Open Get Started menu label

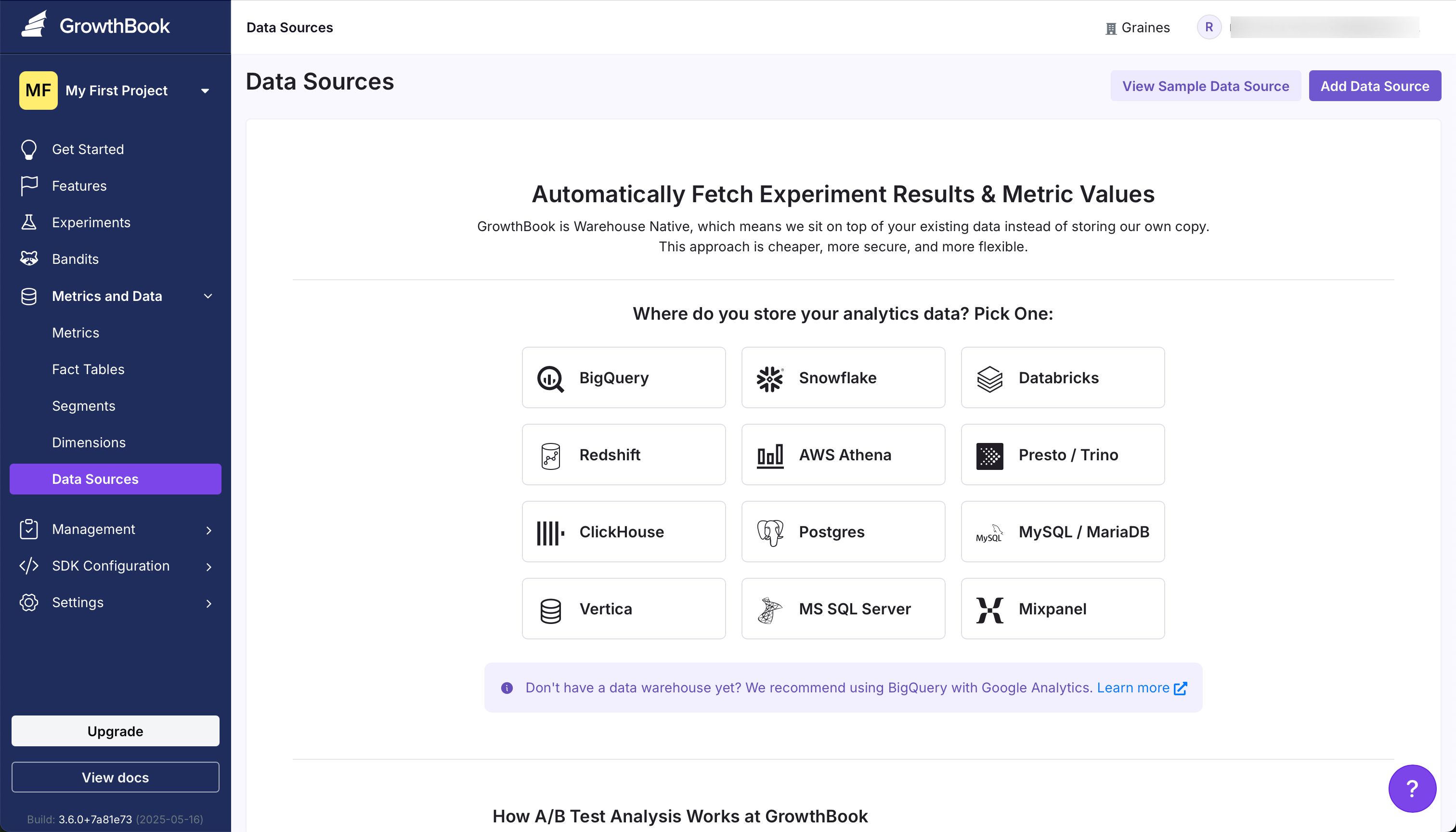(88, 149)
